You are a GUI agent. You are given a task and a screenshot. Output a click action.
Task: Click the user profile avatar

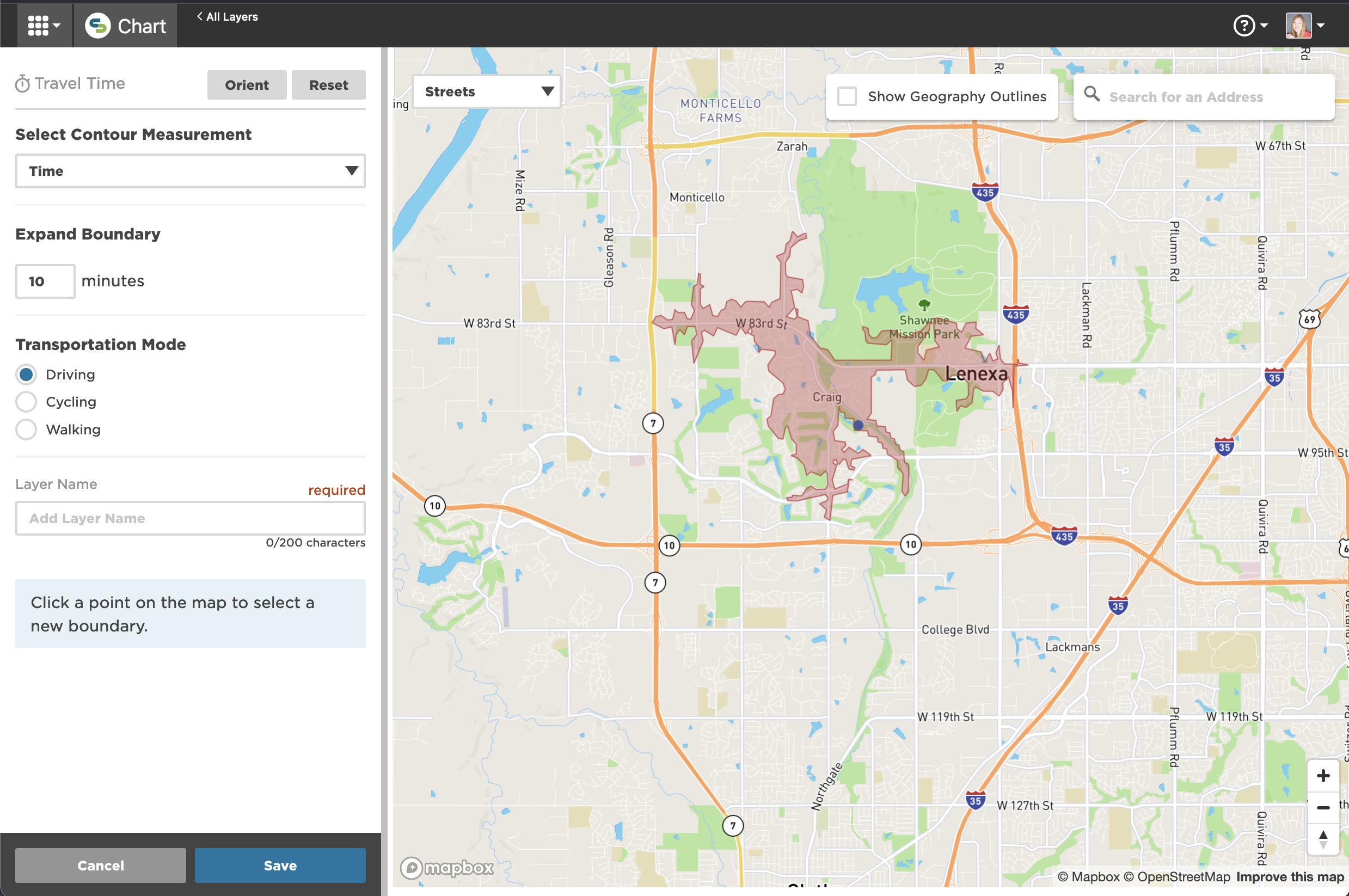[1298, 26]
